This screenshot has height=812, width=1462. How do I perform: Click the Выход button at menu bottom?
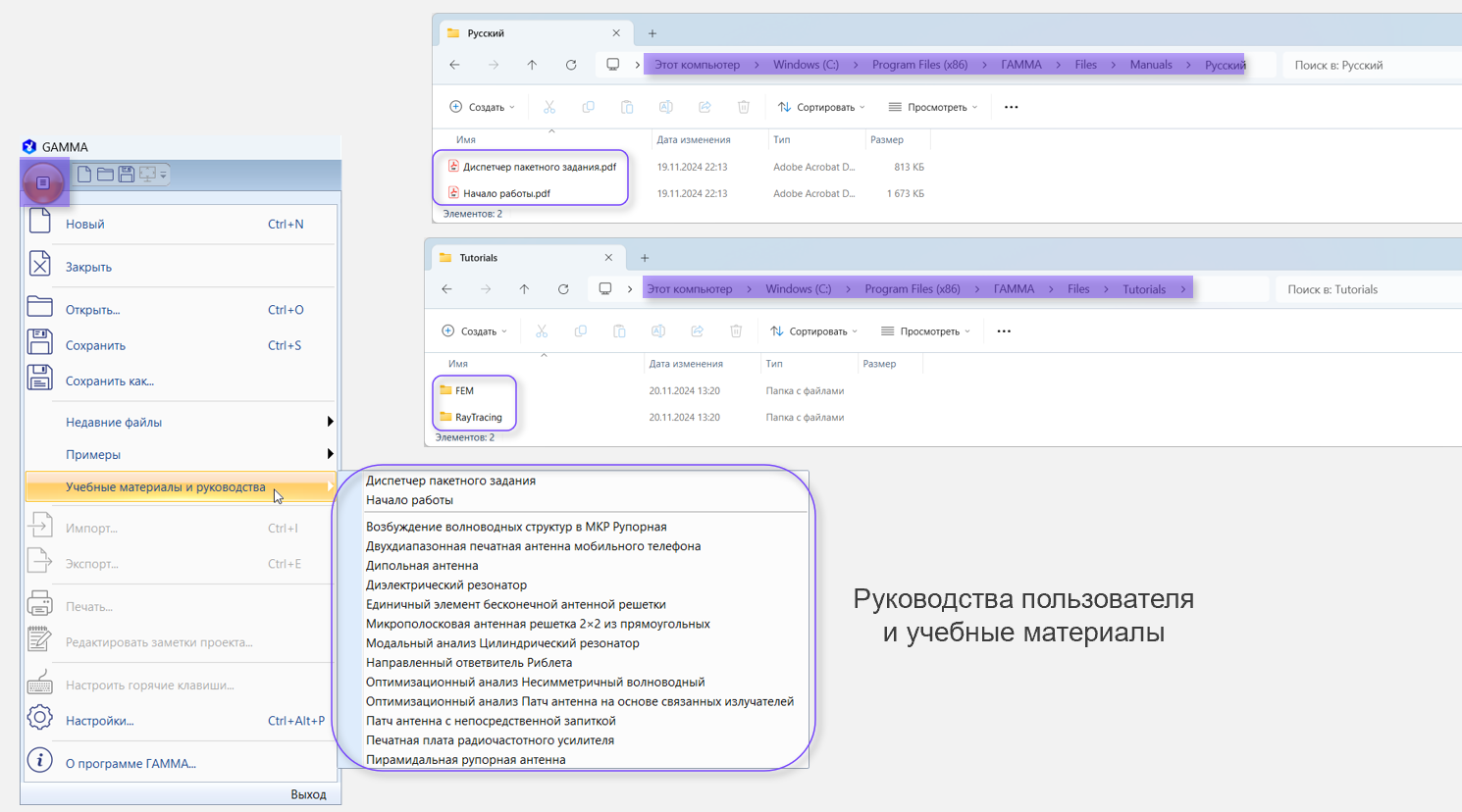click(308, 794)
